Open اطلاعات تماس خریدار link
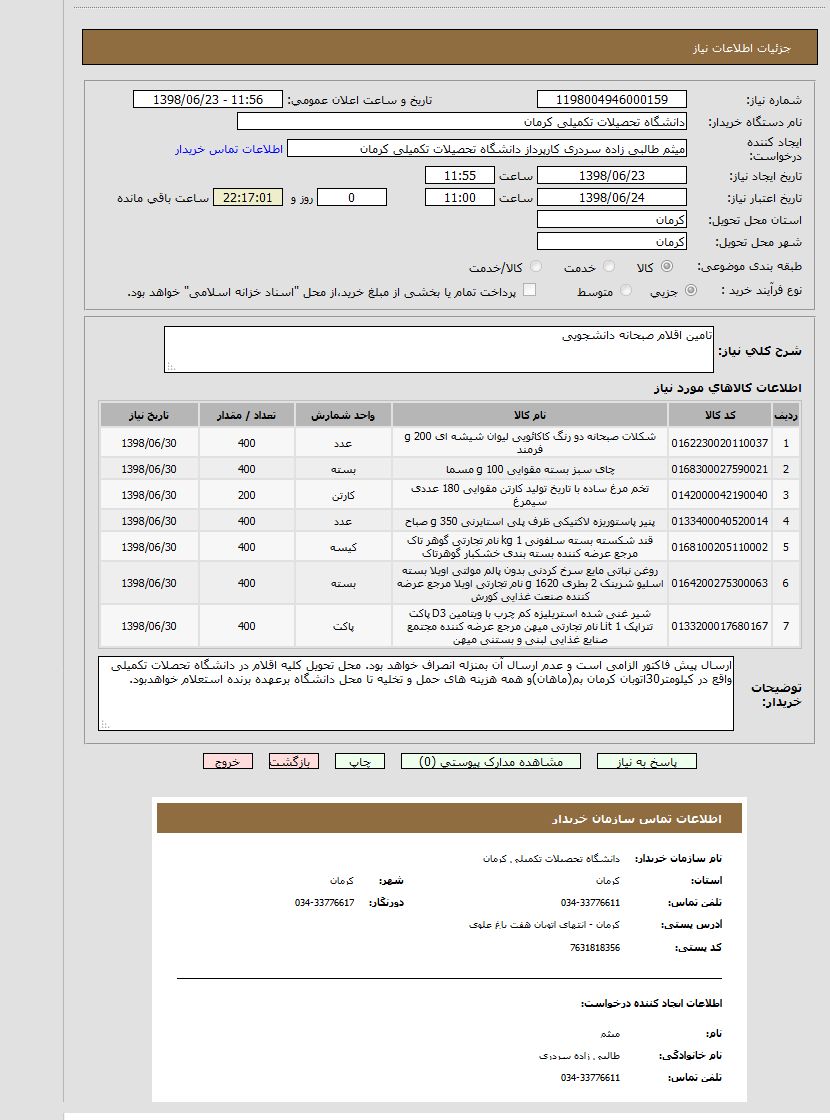This screenshot has width=830, height=1120. [229, 149]
